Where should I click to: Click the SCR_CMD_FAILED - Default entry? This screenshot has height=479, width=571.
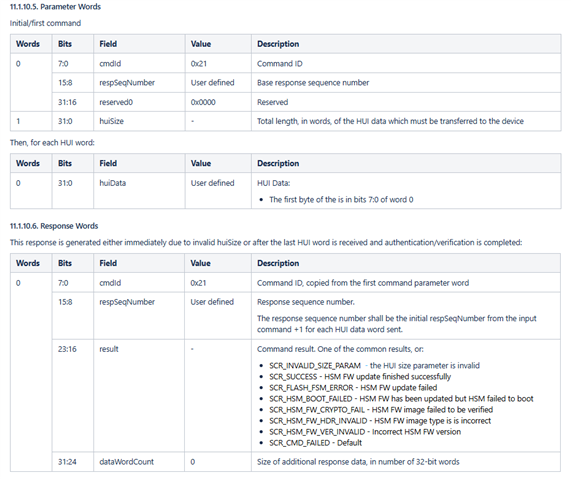(315, 443)
